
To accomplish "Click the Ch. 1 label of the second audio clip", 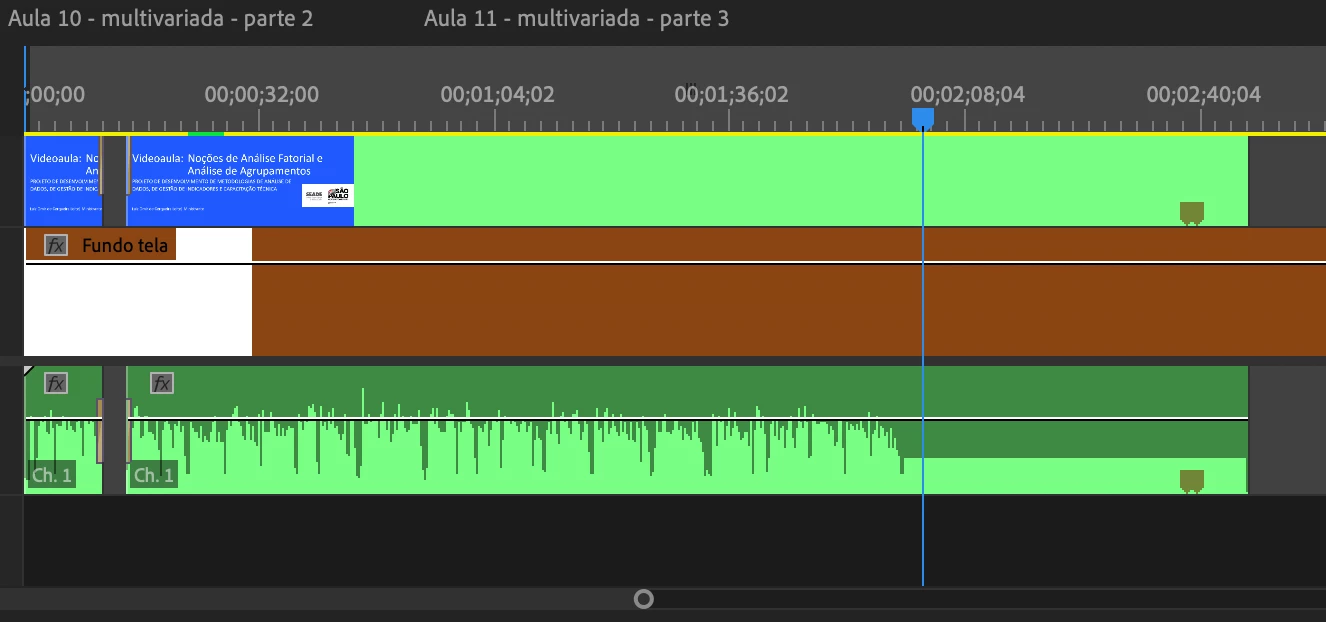I will coord(153,475).
